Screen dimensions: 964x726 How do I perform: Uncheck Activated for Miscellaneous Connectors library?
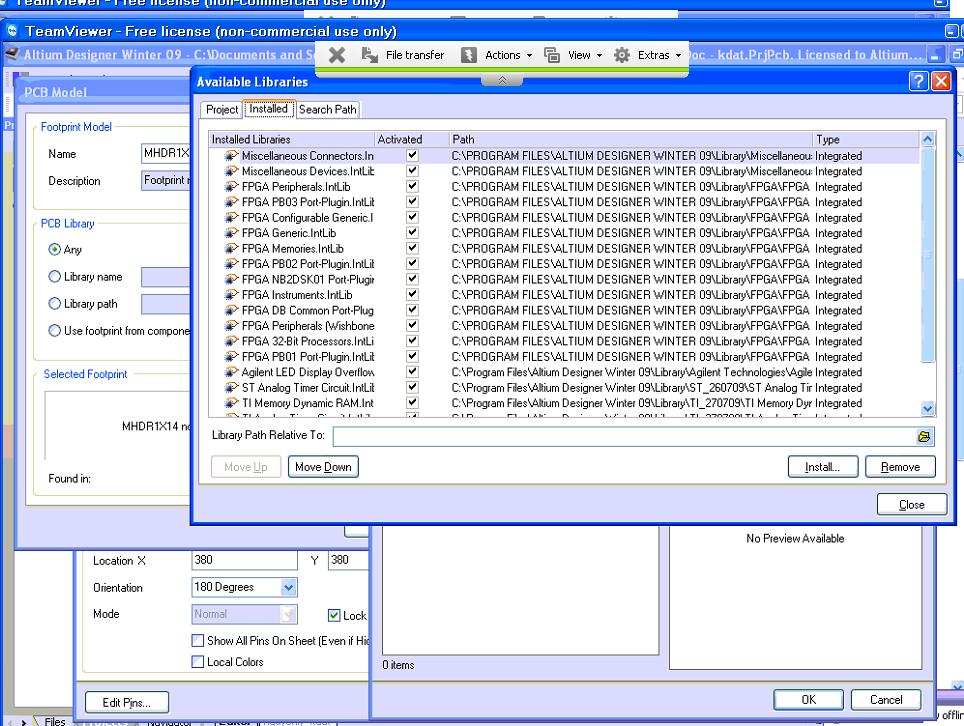412,156
